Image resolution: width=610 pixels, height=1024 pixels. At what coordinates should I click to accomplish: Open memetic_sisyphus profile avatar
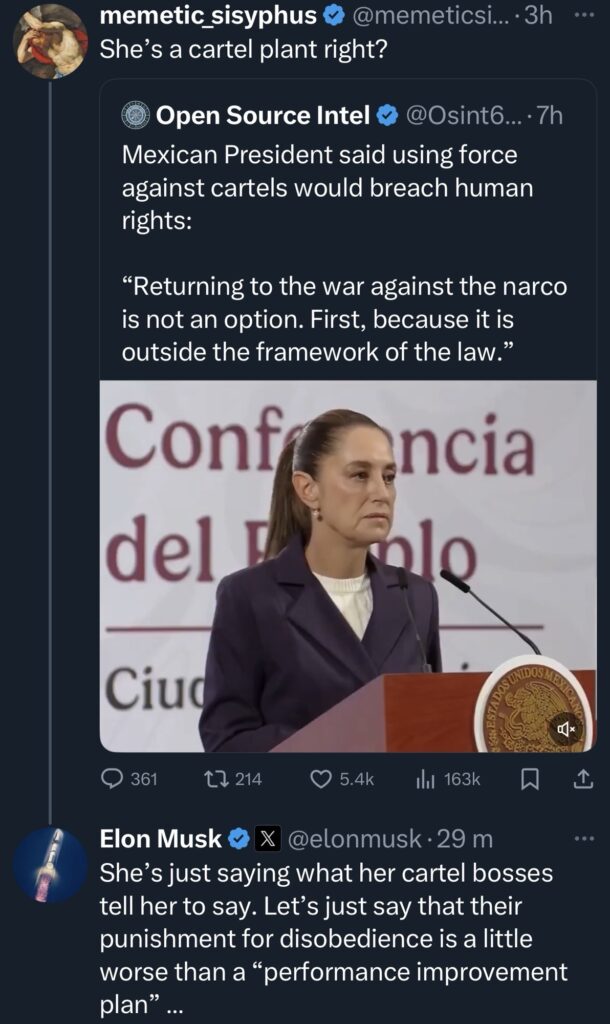[50, 41]
